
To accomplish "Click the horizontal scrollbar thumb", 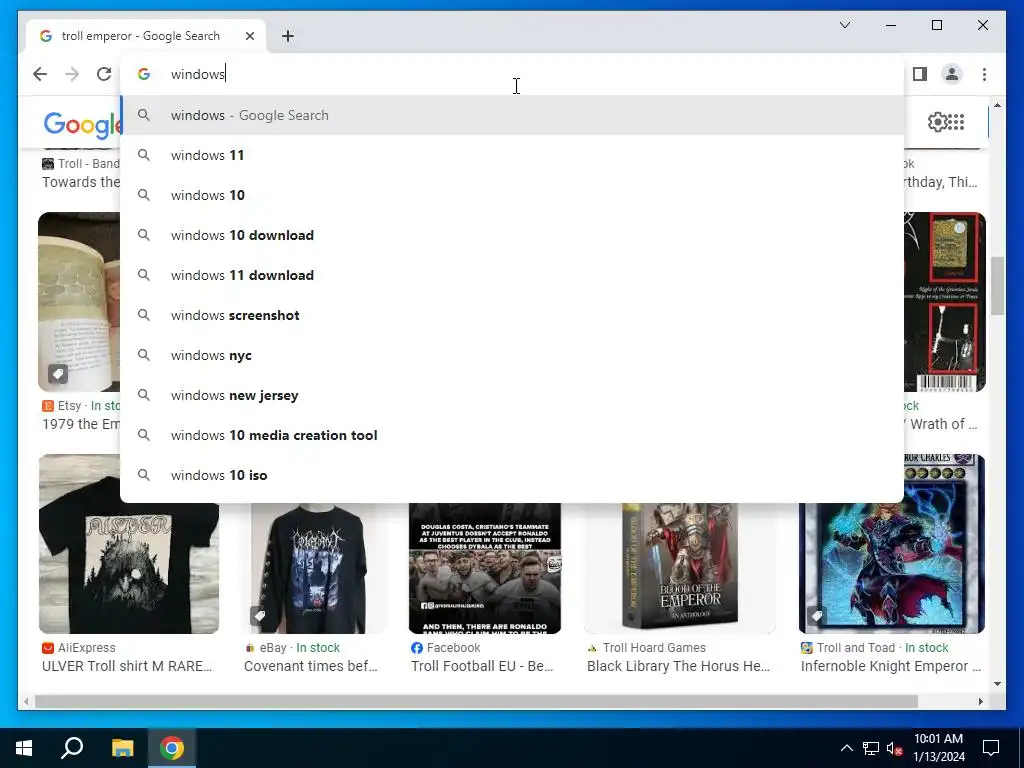I will (476, 702).
